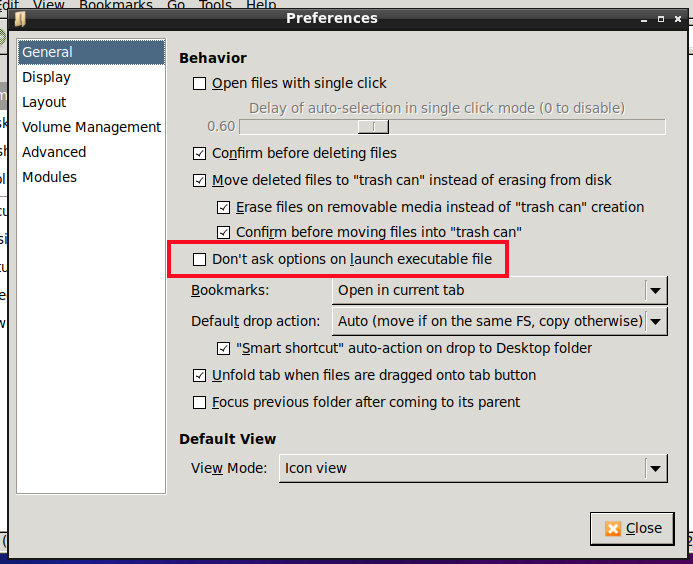Image resolution: width=693 pixels, height=564 pixels.
Task: Select Volume Management in sidebar
Action: [91, 127]
